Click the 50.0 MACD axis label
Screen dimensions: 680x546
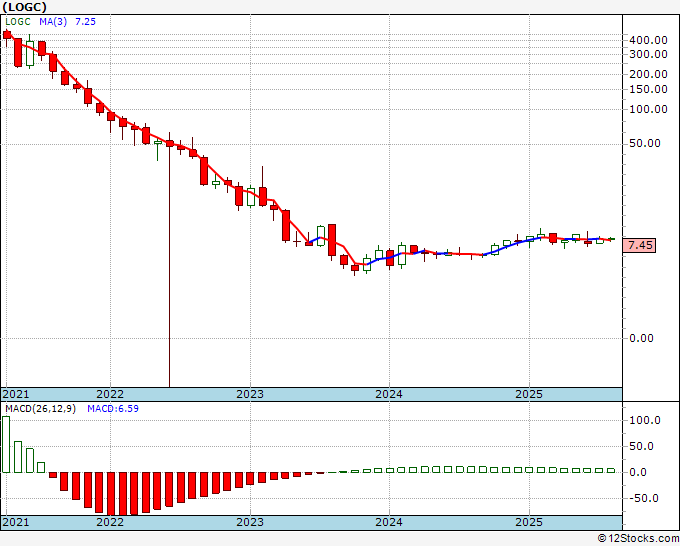(x=641, y=446)
